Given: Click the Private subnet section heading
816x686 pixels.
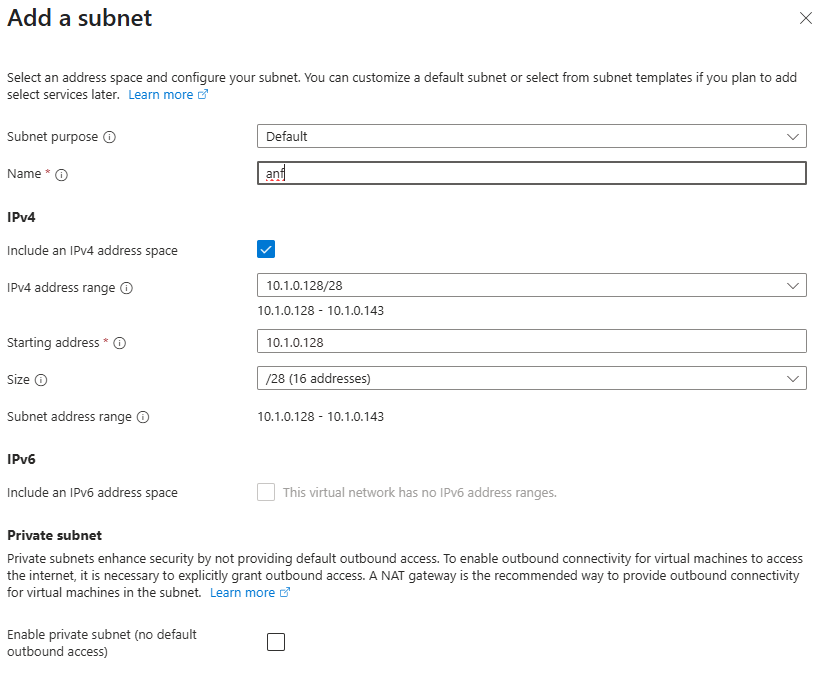Looking at the screenshot, I should click(x=55, y=535).
